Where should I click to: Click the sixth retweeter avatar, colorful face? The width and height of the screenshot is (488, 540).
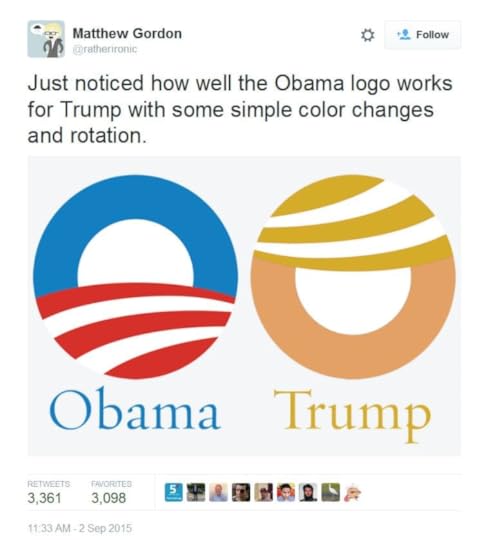pos(286,492)
